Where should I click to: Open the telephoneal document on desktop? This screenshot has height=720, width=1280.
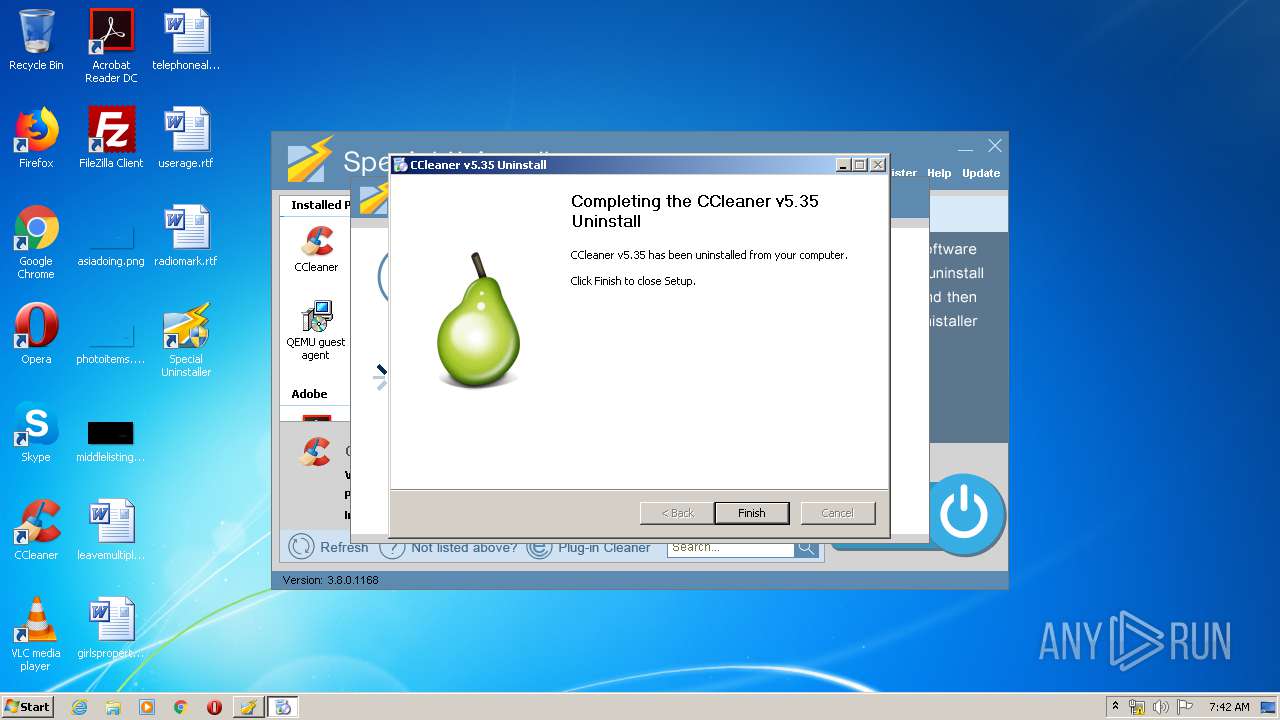tap(186, 40)
